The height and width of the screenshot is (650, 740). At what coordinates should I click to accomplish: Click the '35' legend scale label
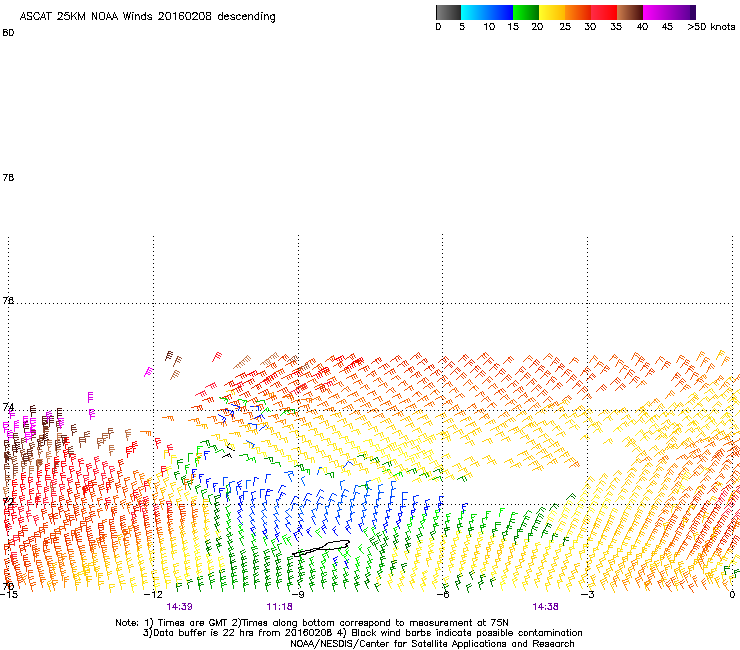click(x=616, y=27)
